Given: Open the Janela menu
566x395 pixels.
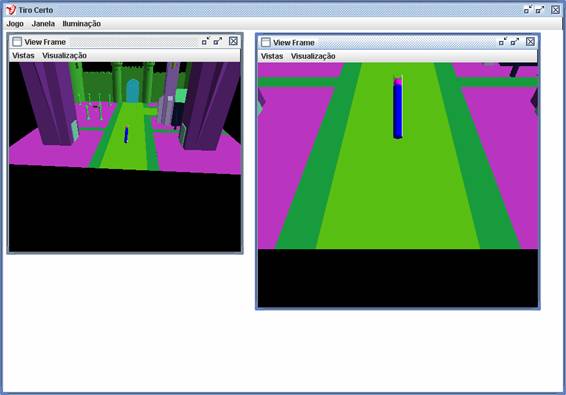Looking at the screenshot, I should click(43, 24).
